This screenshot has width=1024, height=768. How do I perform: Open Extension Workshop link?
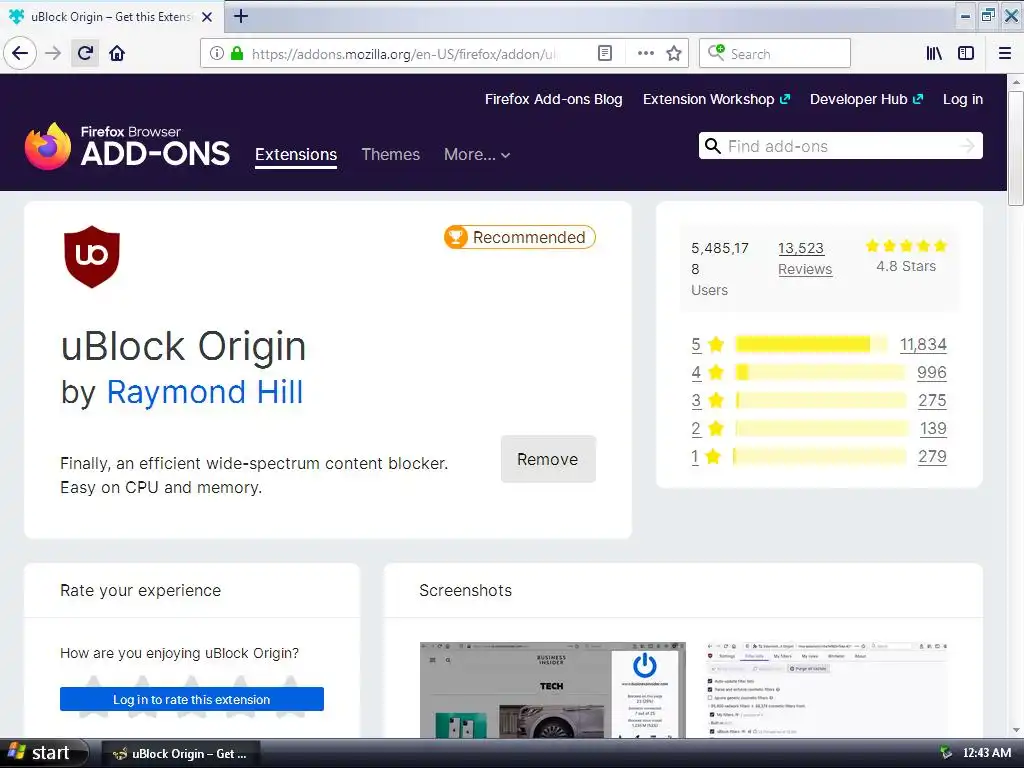tap(716, 99)
